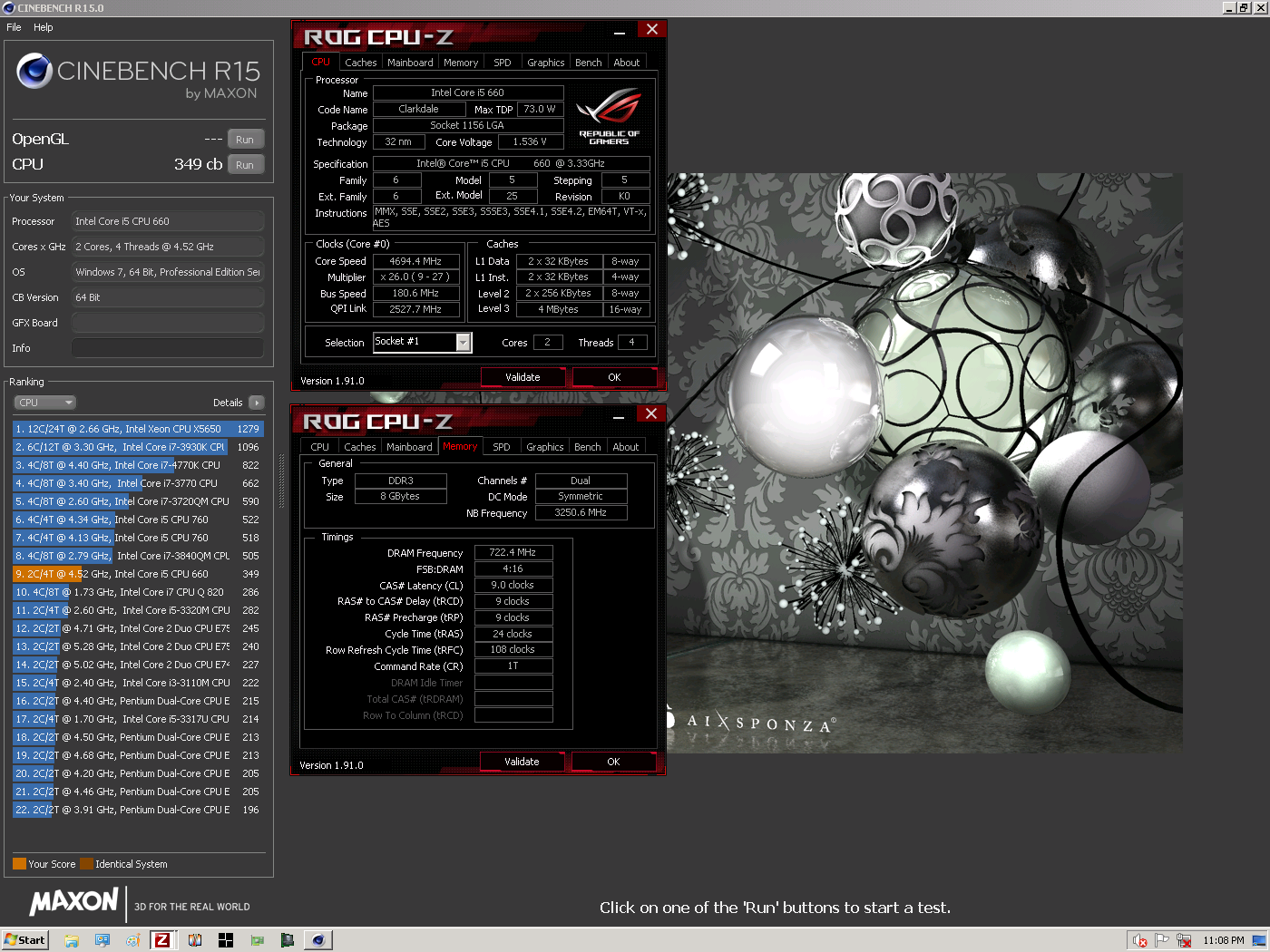
Task: Click the Info text field
Action: pos(168,348)
